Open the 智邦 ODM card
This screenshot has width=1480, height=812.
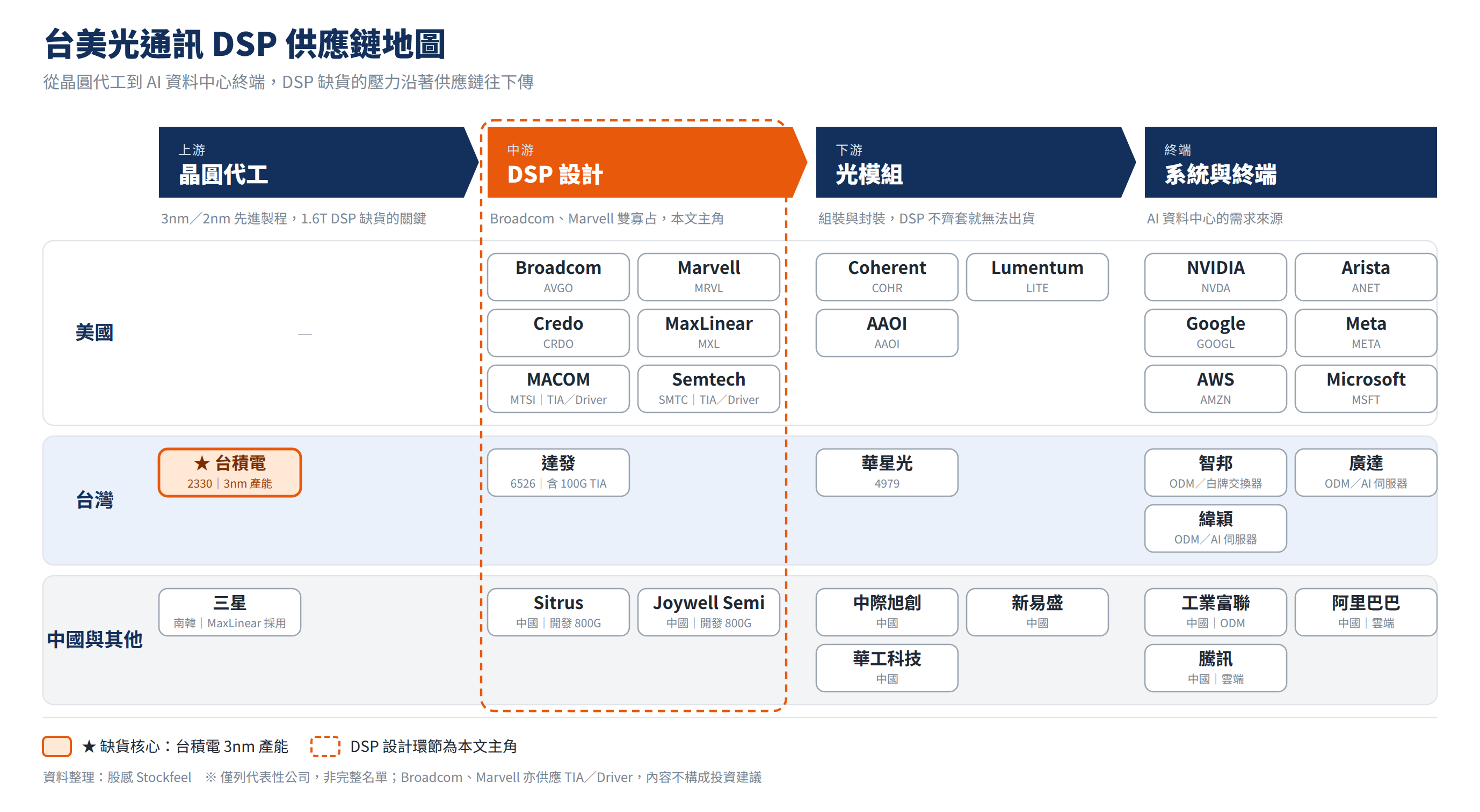coord(1216,473)
